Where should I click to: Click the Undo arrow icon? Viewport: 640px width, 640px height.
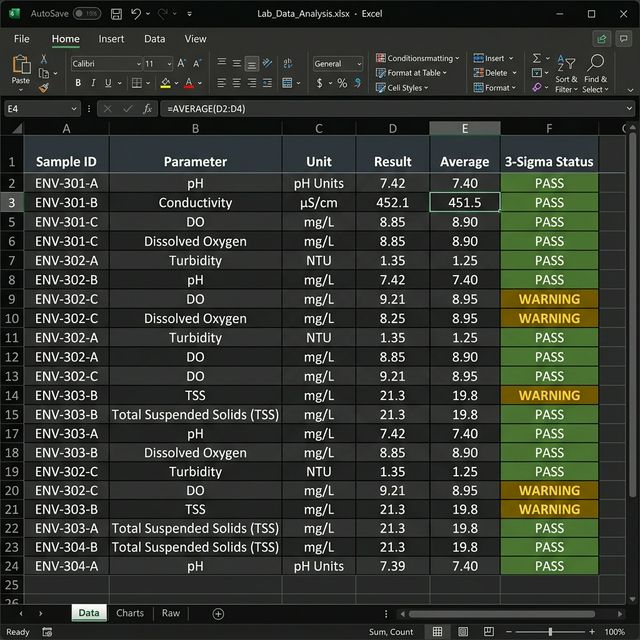(136, 14)
